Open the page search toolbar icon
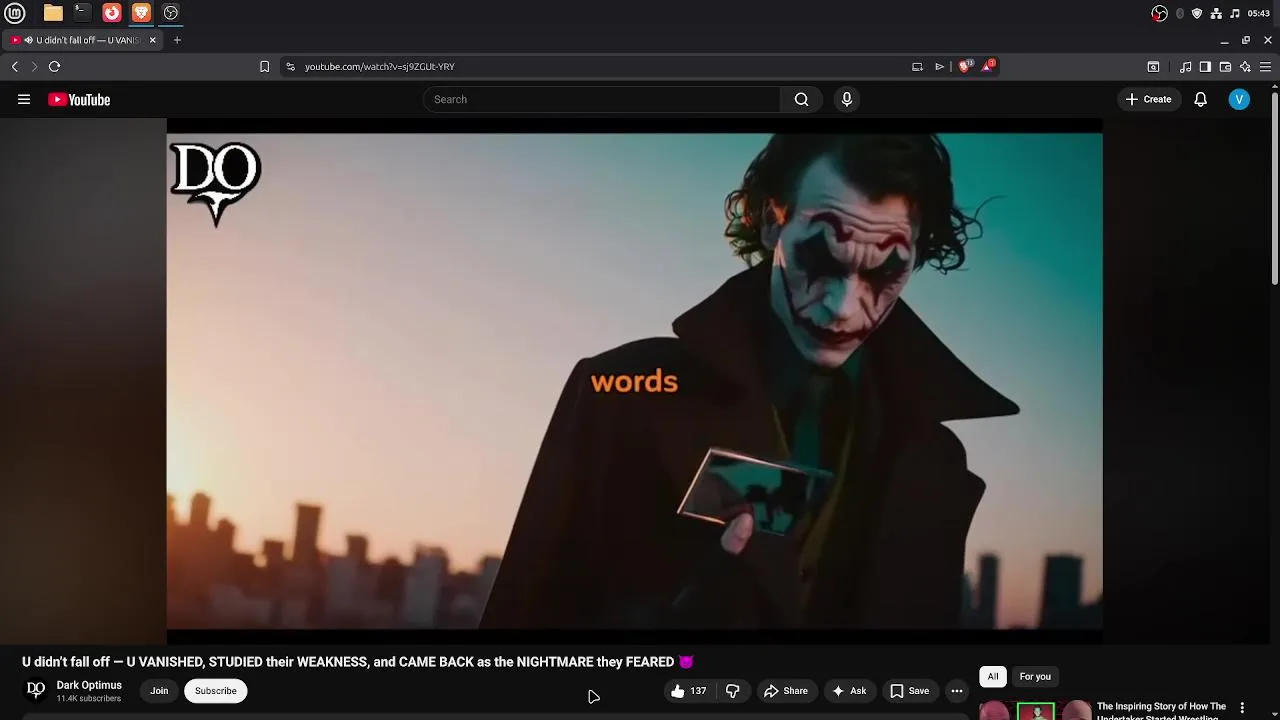 click(x=1153, y=67)
